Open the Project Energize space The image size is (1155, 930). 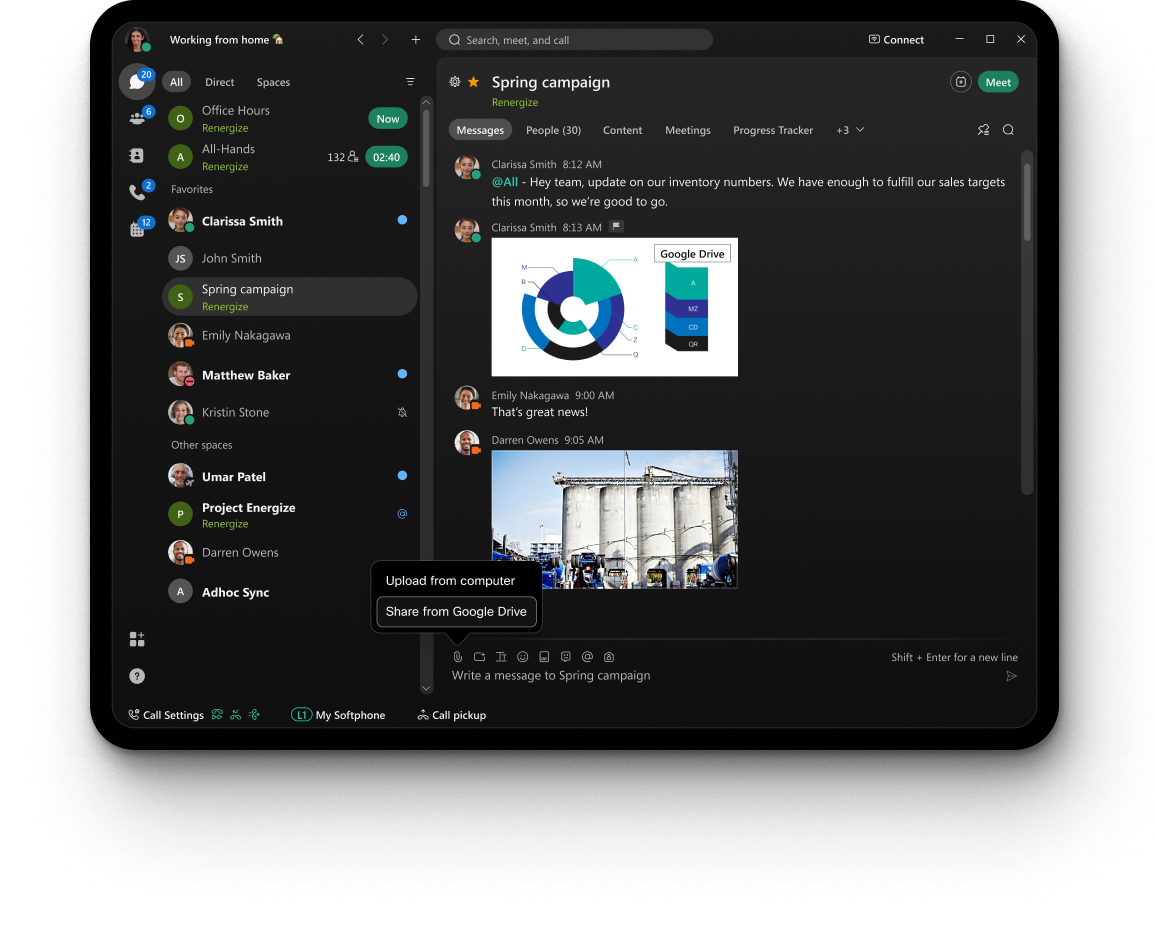(x=289, y=514)
